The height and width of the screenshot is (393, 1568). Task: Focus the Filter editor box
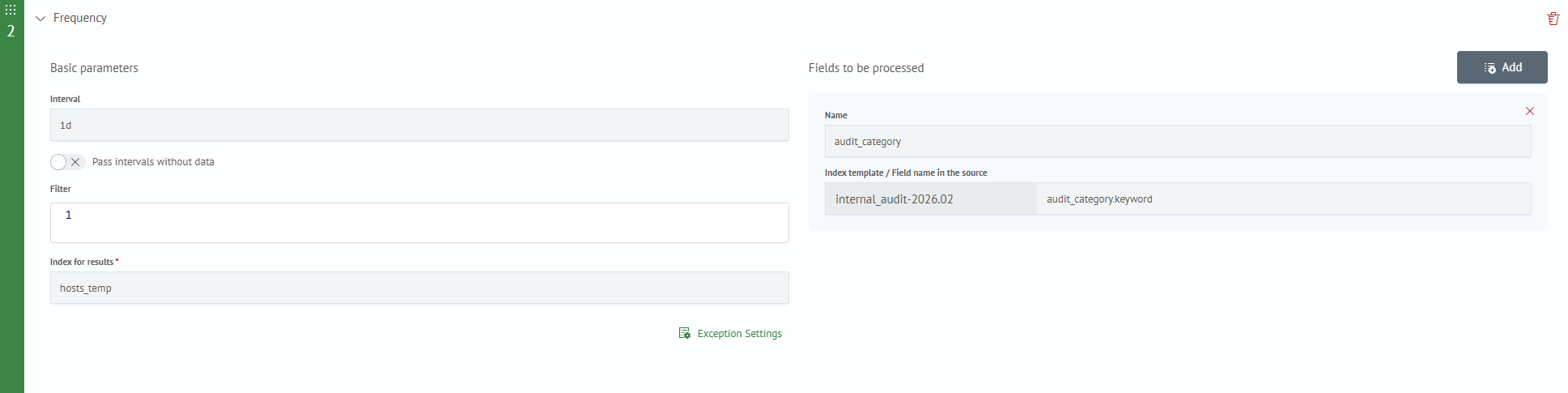click(x=429, y=223)
